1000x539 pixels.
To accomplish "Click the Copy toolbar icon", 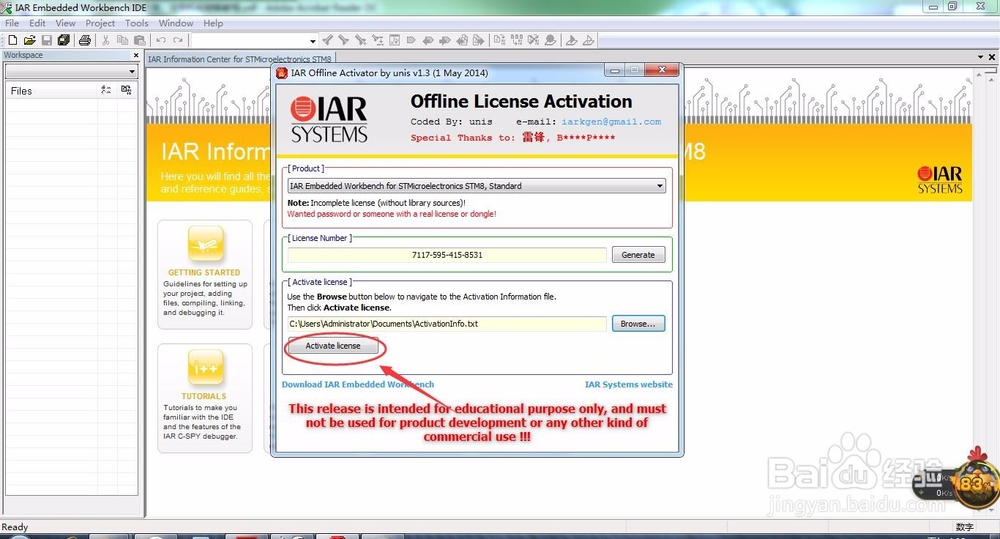I will tap(122, 40).
